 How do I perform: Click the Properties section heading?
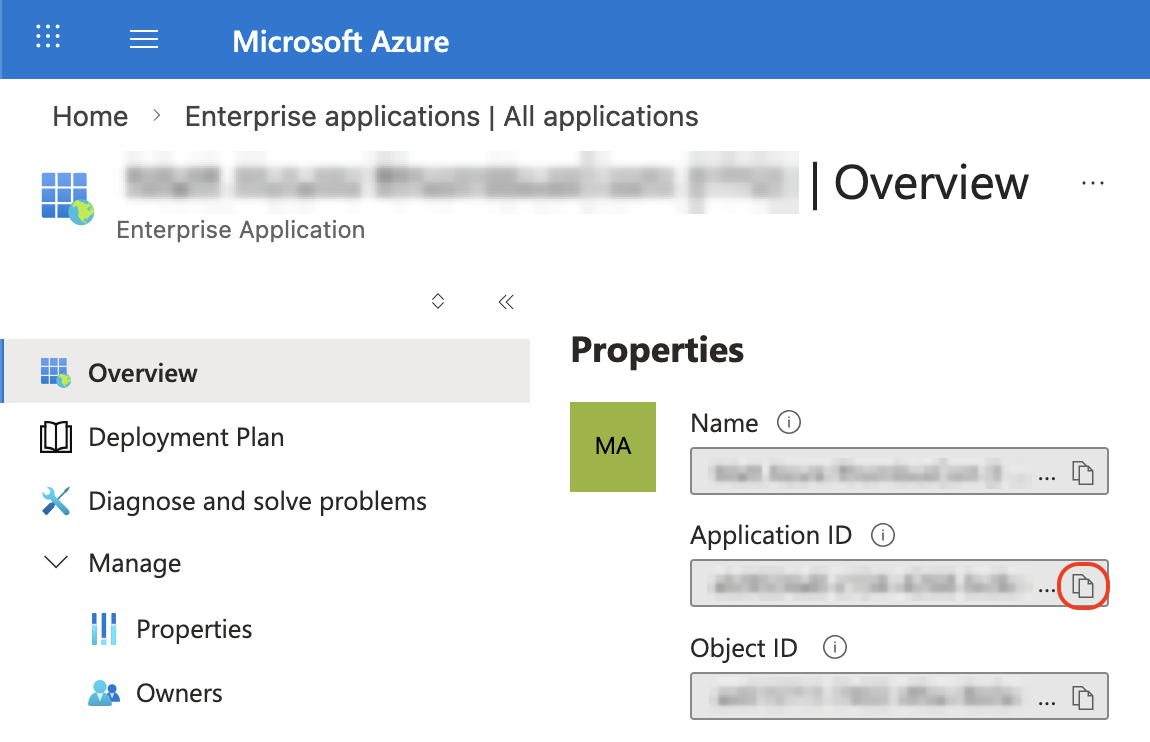point(657,350)
